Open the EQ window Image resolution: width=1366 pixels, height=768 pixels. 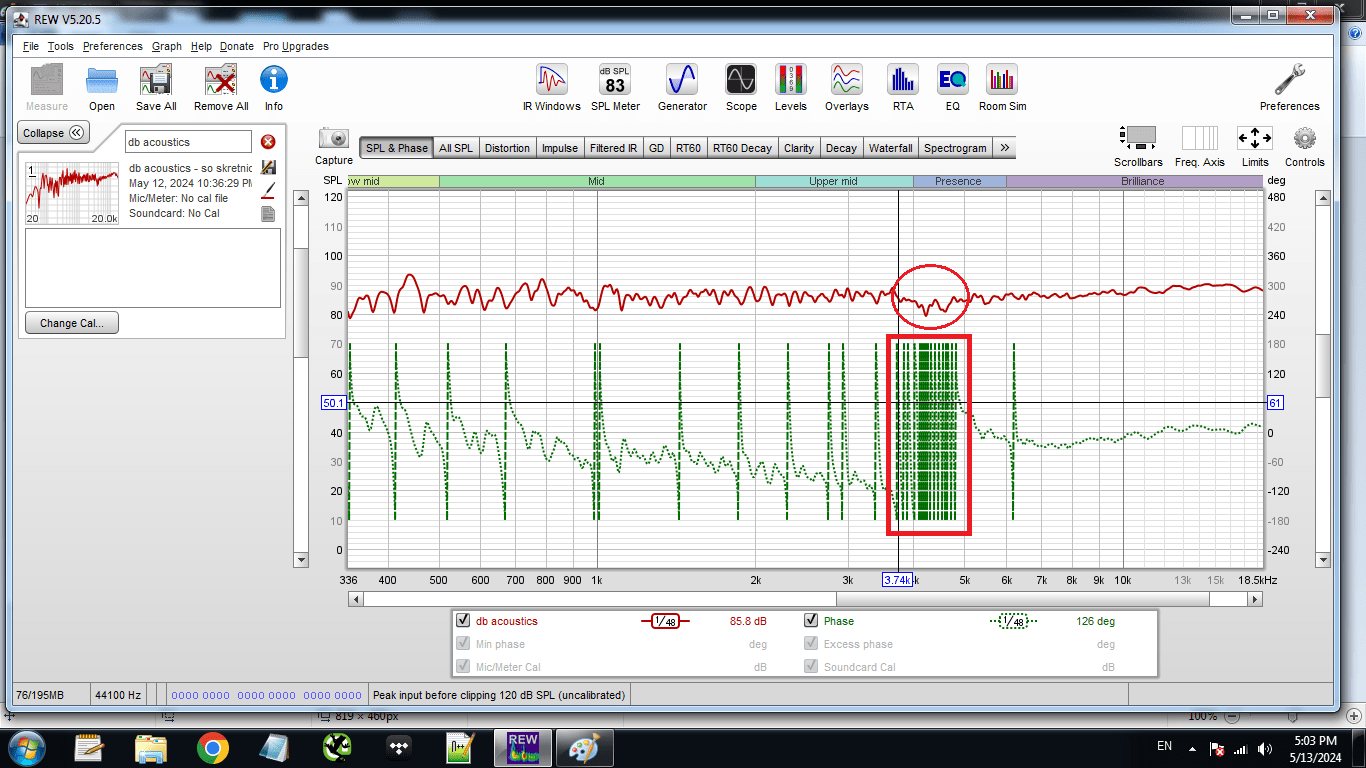point(953,88)
